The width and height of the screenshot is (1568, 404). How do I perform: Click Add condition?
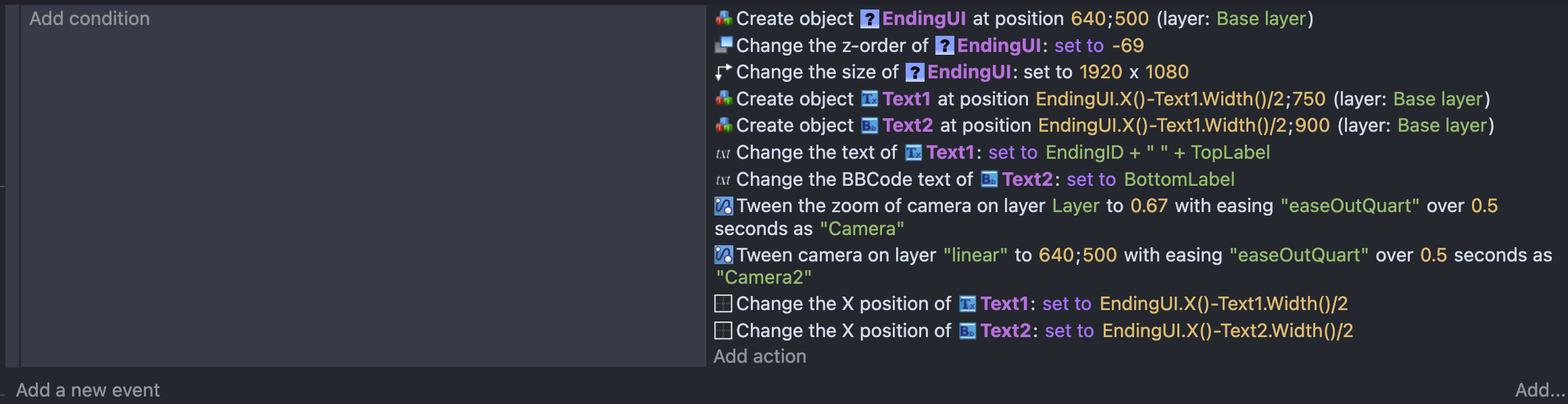[90, 19]
